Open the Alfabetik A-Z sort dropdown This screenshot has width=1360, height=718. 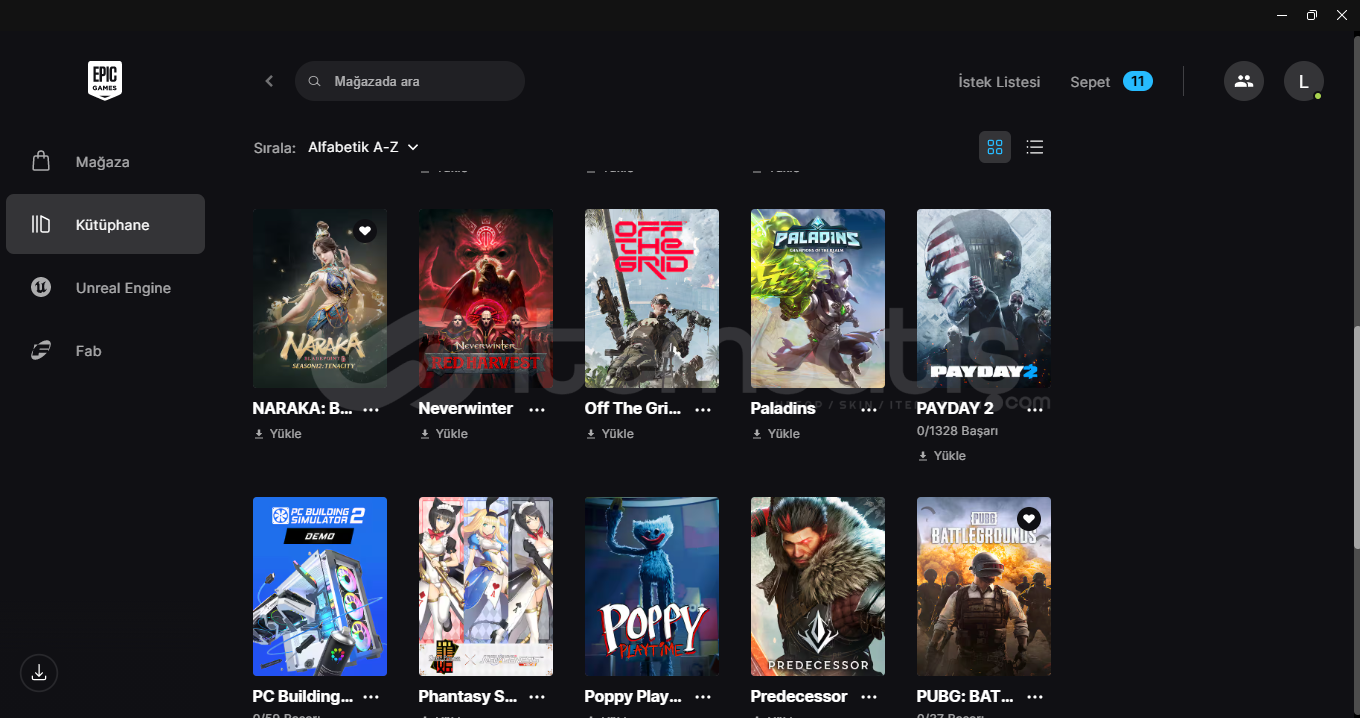point(363,147)
